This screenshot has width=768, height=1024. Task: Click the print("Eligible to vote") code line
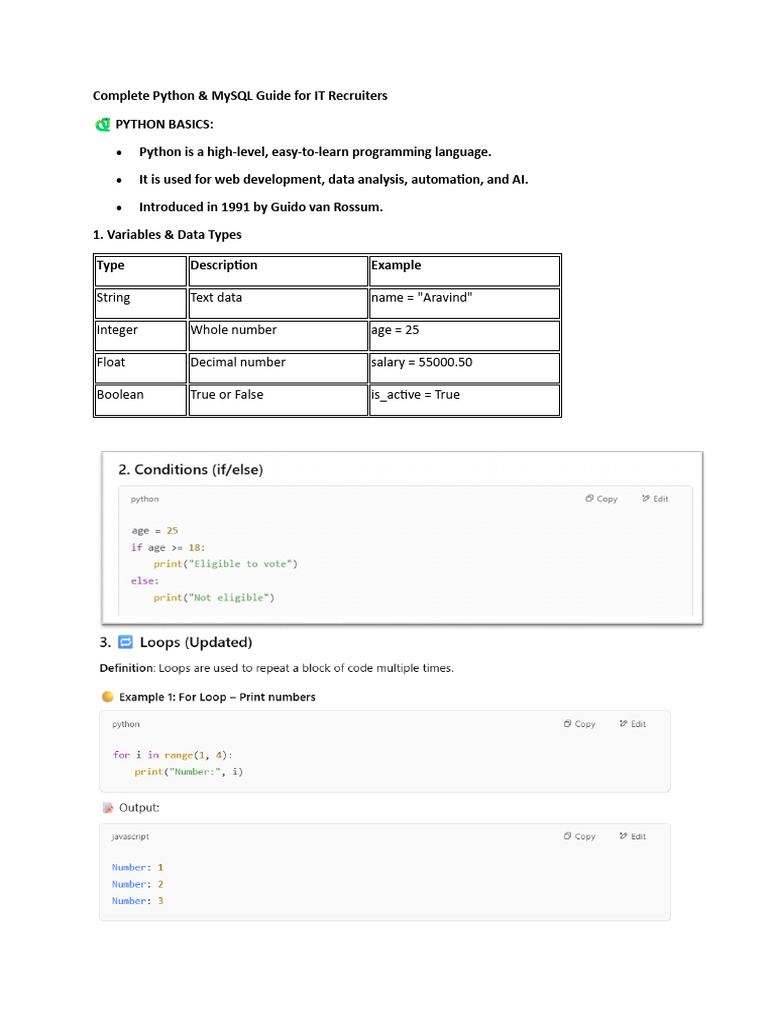tap(225, 564)
